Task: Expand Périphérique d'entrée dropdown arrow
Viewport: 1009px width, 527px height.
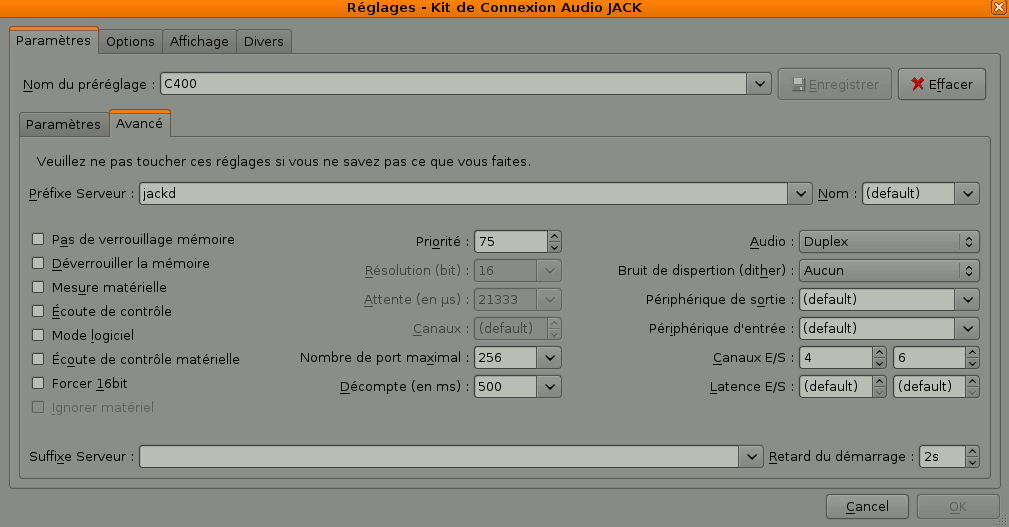Action: (967, 328)
